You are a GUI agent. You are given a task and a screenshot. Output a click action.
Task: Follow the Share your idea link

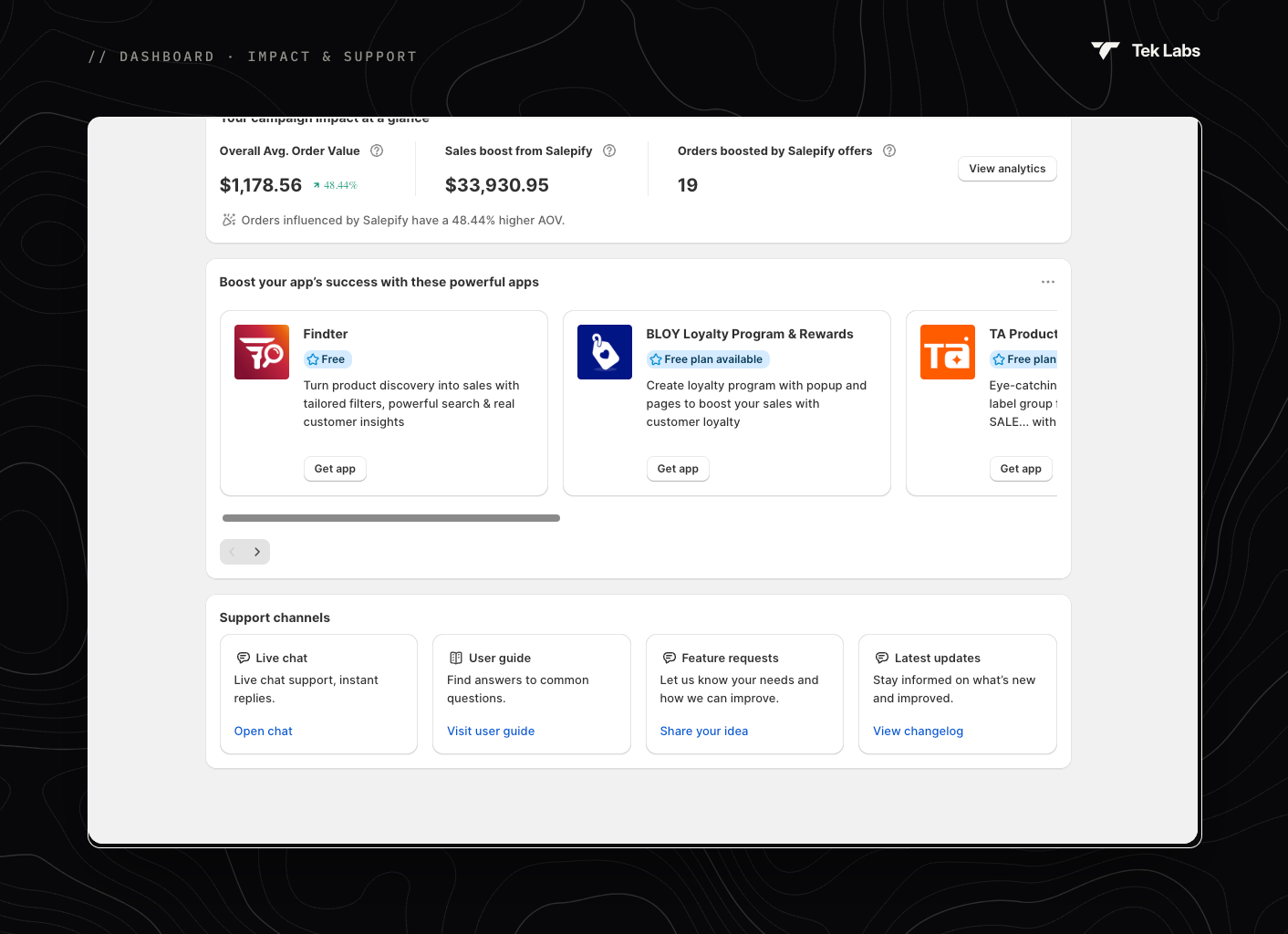(x=704, y=731)
